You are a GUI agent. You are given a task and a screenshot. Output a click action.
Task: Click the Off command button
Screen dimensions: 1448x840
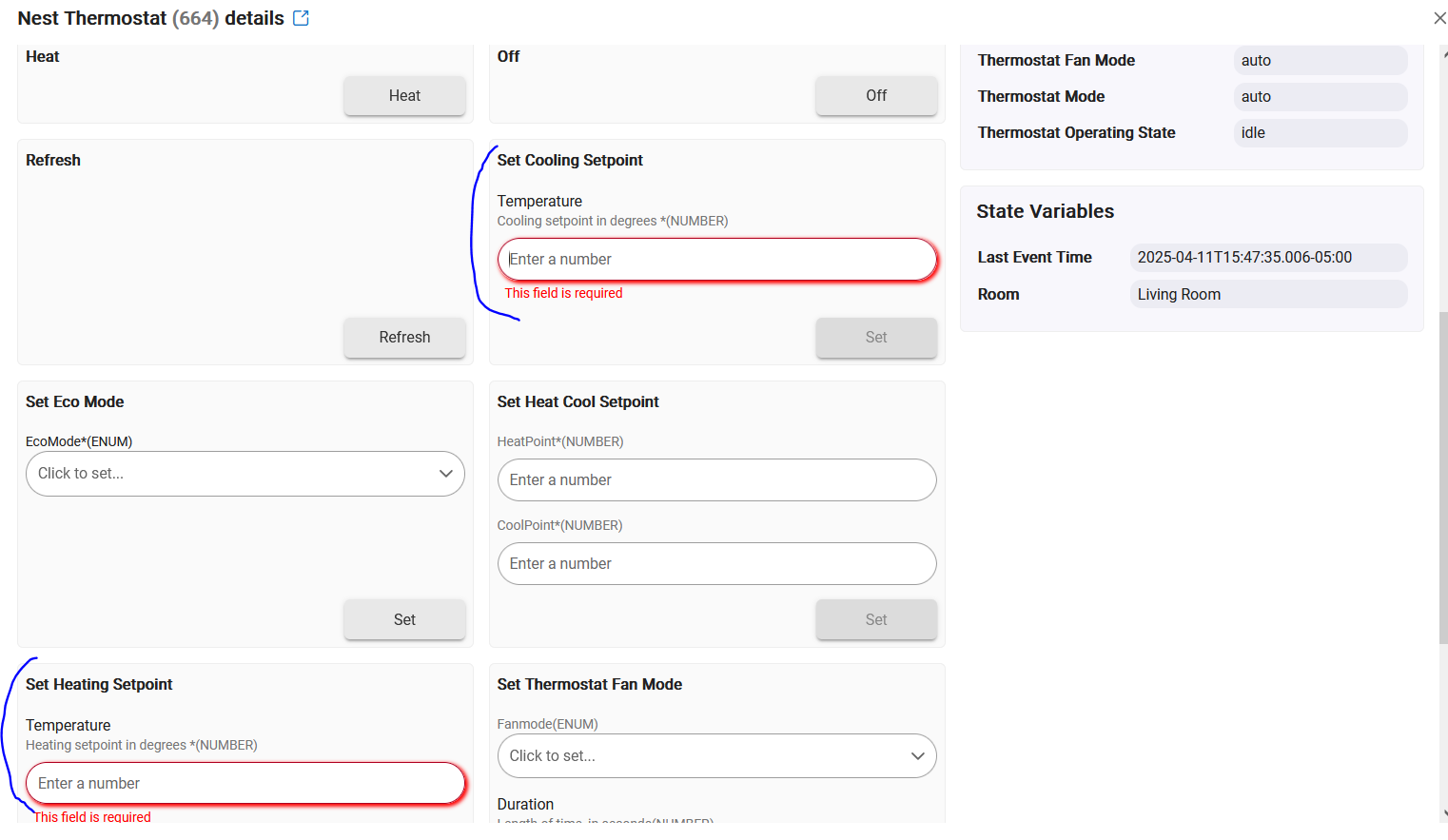(x=876, y=95)
